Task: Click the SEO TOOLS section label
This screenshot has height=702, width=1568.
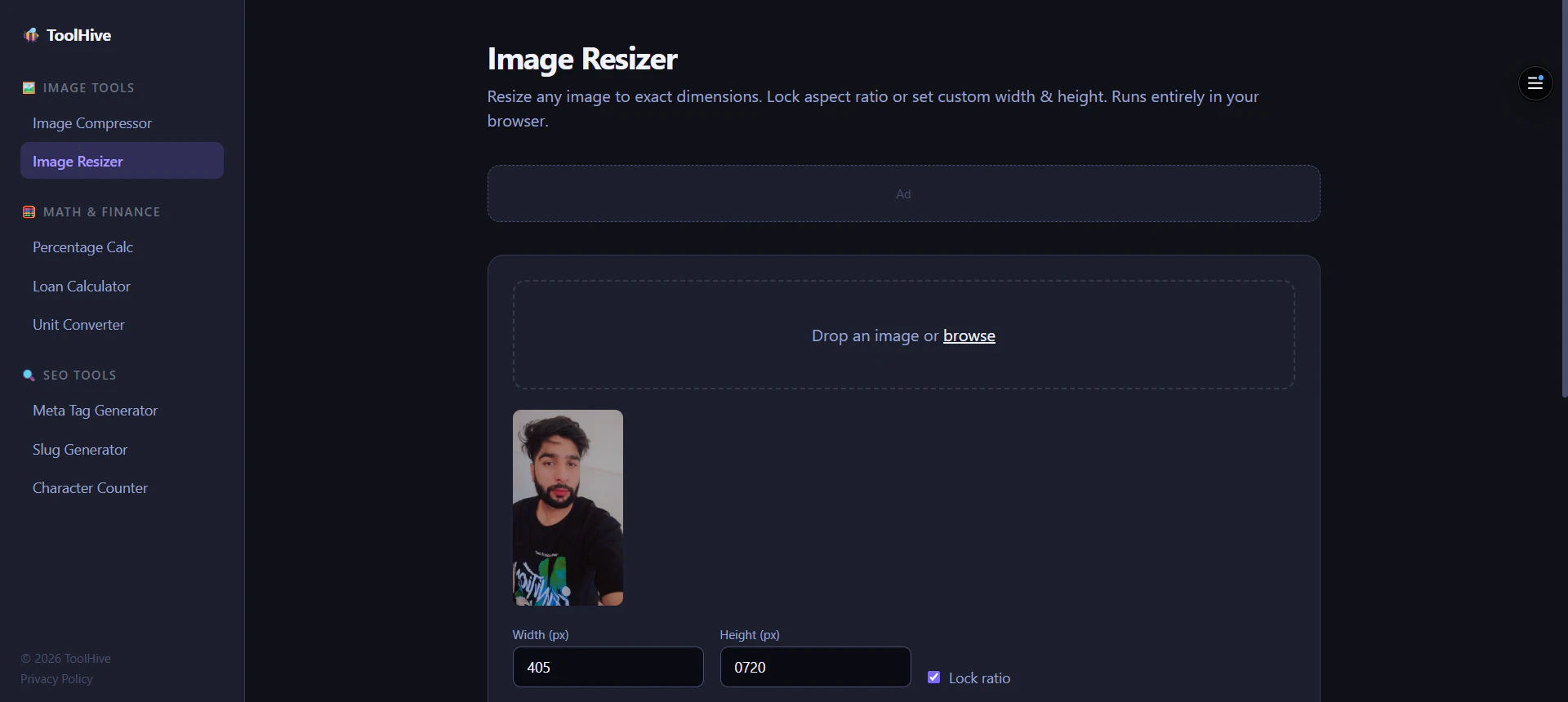Action: pyautogui.click(x=79, y=375)
